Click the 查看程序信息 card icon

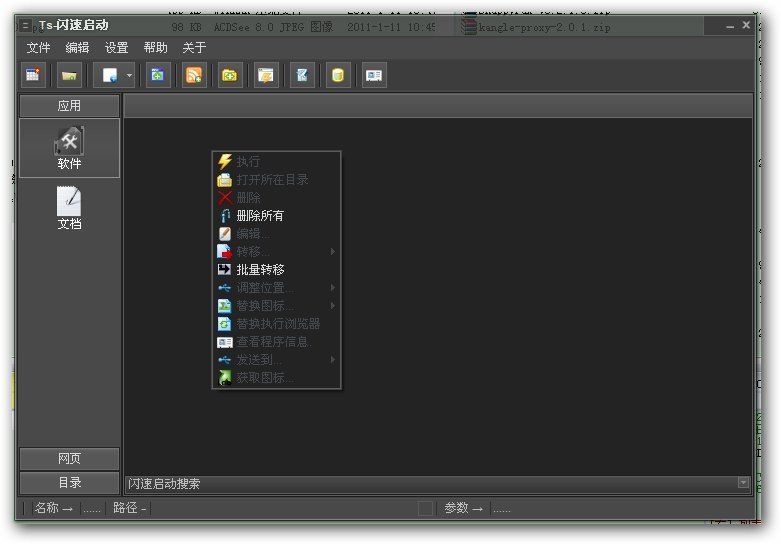225,342
